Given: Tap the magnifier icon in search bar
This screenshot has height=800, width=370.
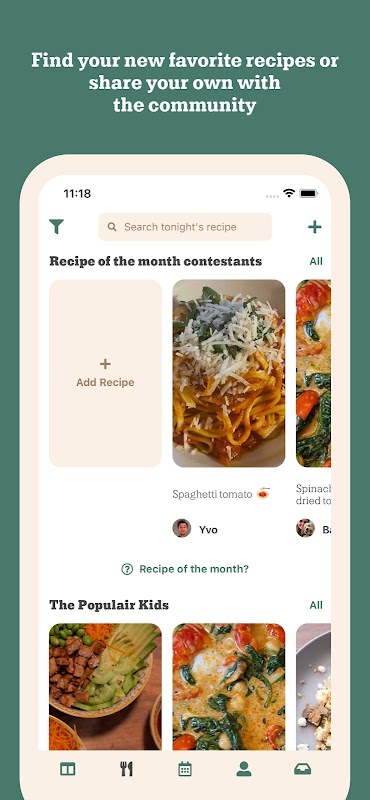Looking at the screenshot, I should [x=112, y=227].
